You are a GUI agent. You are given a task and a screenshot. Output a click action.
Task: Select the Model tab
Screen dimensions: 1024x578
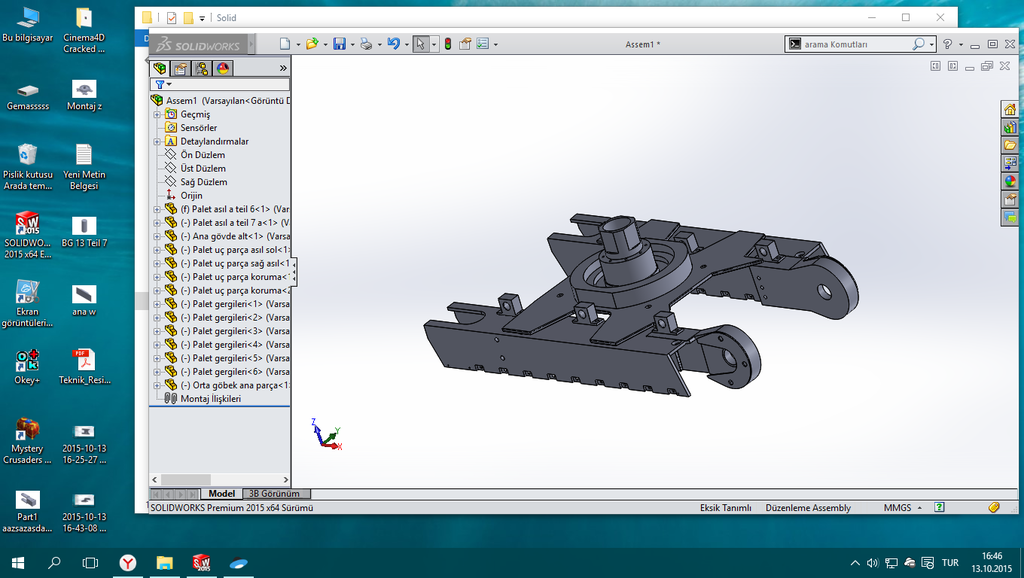[221, 494]
